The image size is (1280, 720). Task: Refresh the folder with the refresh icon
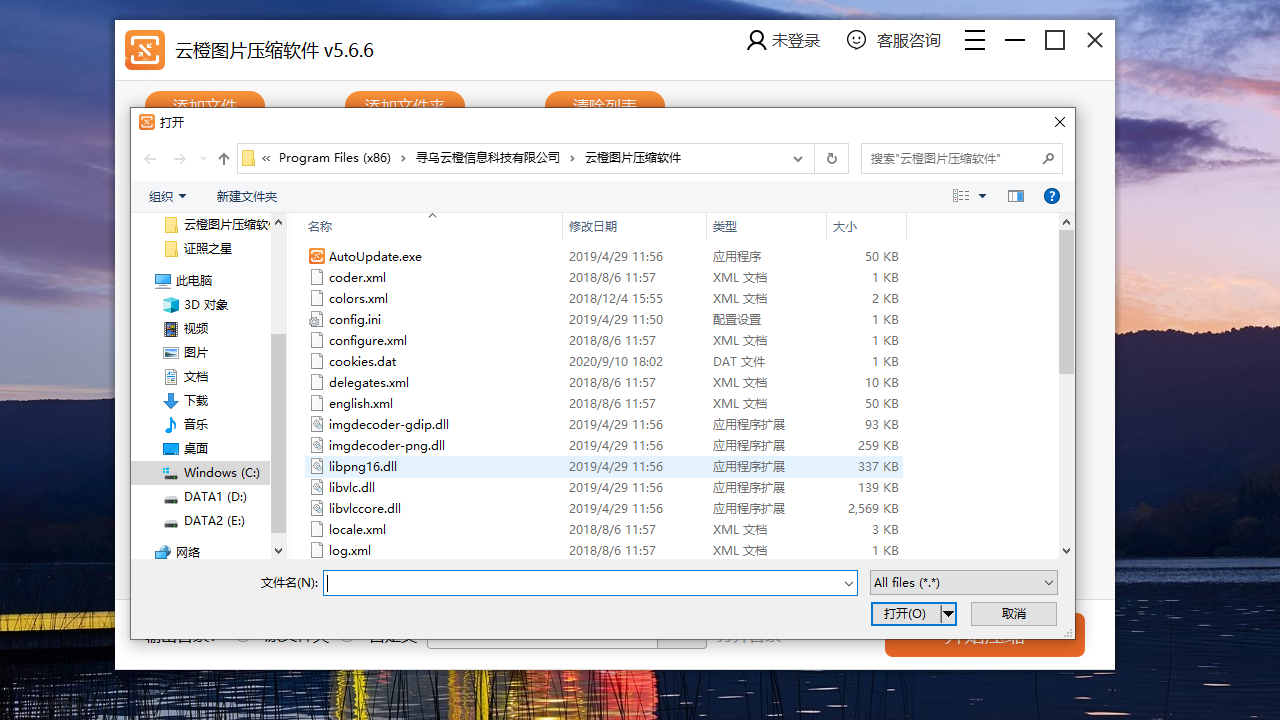(831, 158)
